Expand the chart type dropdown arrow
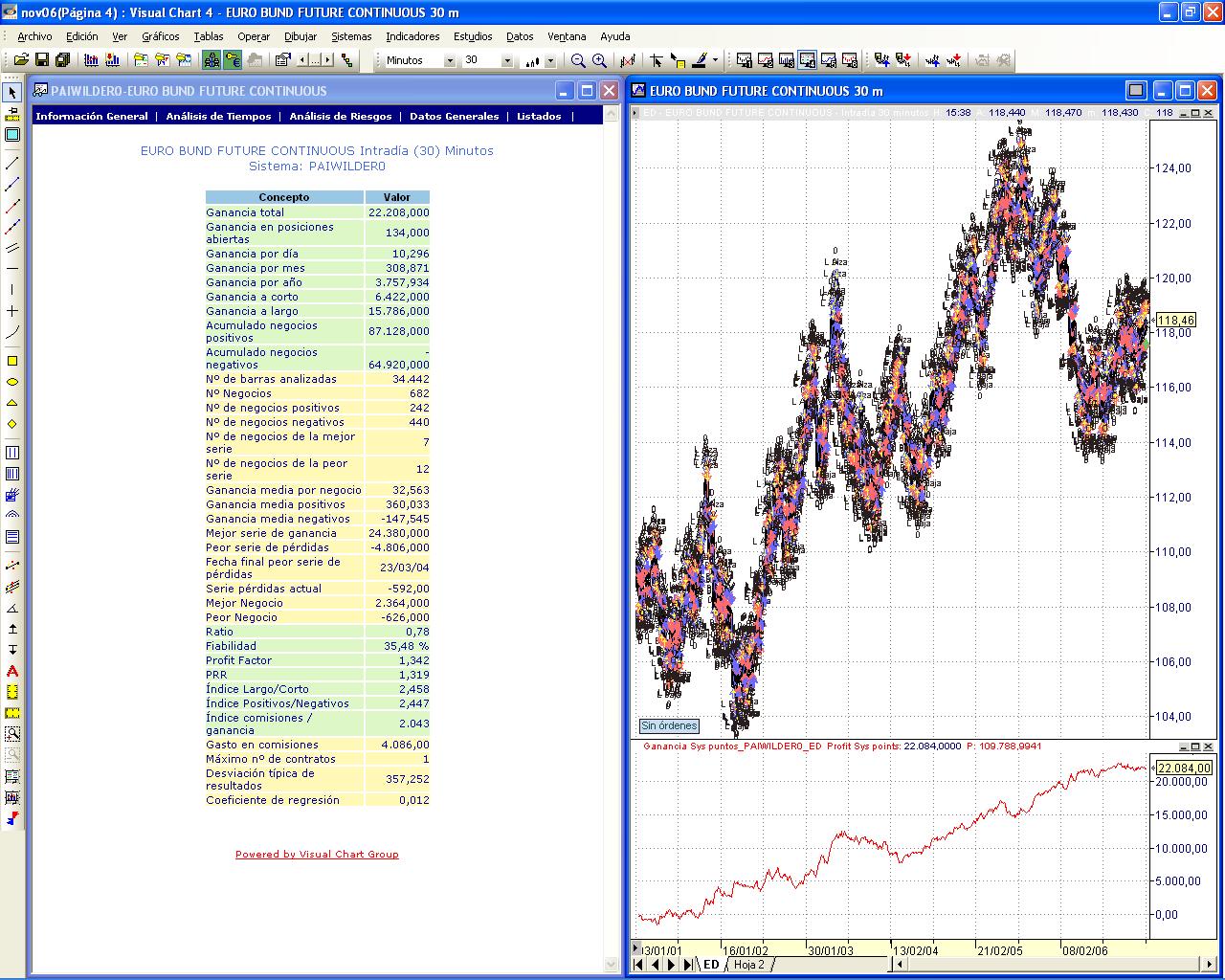 pos(550,60)
